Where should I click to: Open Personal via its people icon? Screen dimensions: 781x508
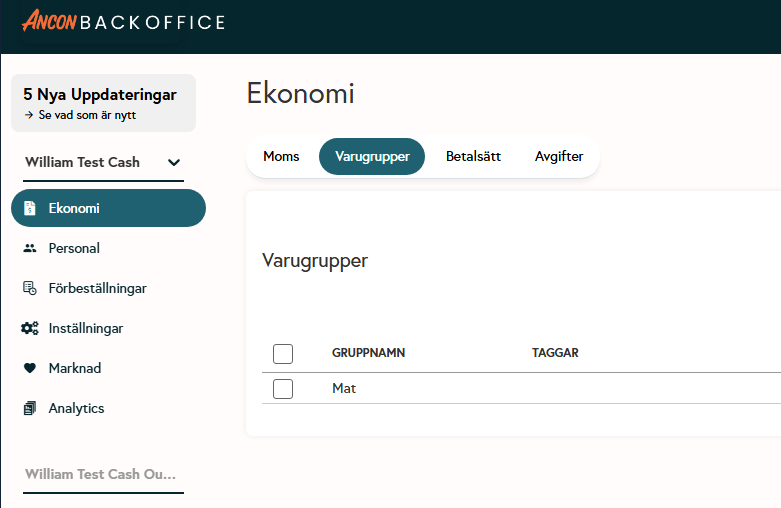click(30, 248)
